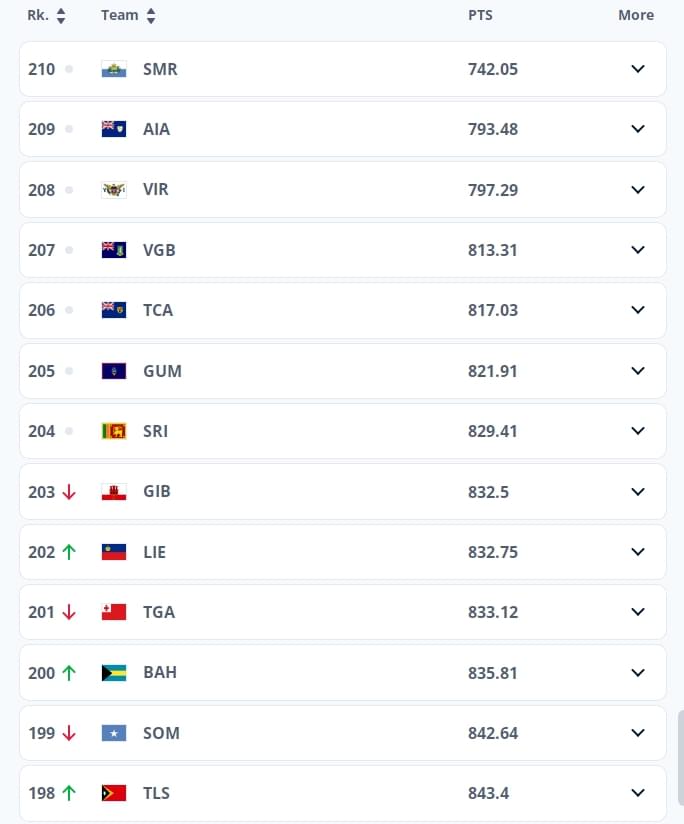The image size is (684, 824).
Task: Click the Tonga flag icon
Action: pos(113,612)
